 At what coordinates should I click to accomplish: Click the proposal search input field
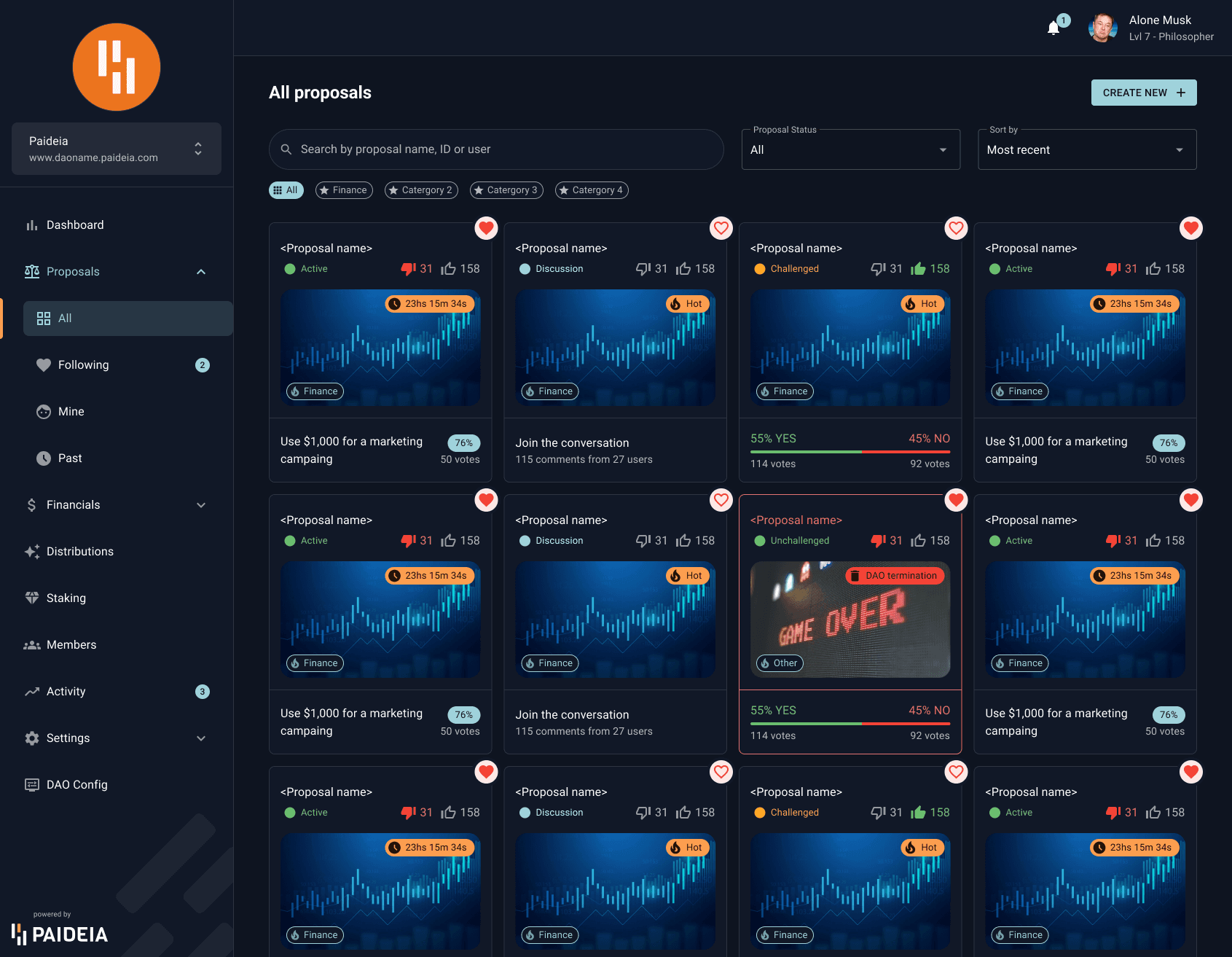click(x=496, y=149)
